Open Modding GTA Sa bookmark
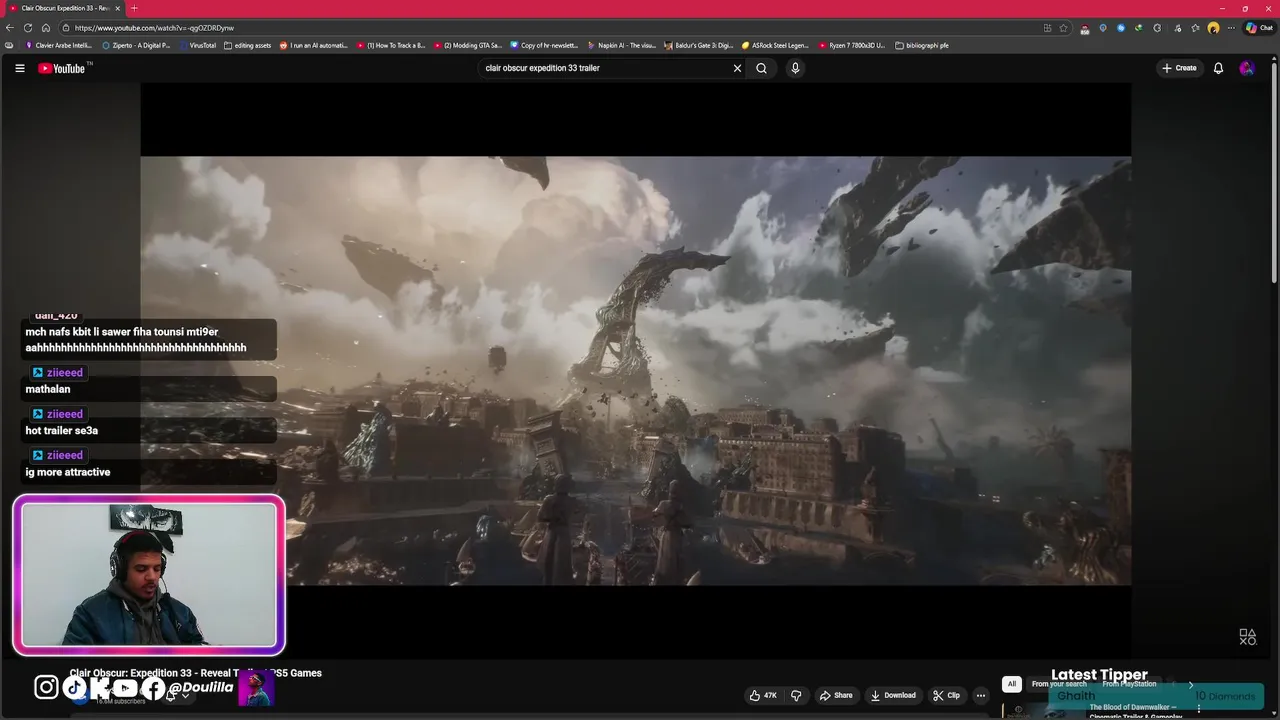Screen dimensions: 1280x720 [x=468, y=45]
